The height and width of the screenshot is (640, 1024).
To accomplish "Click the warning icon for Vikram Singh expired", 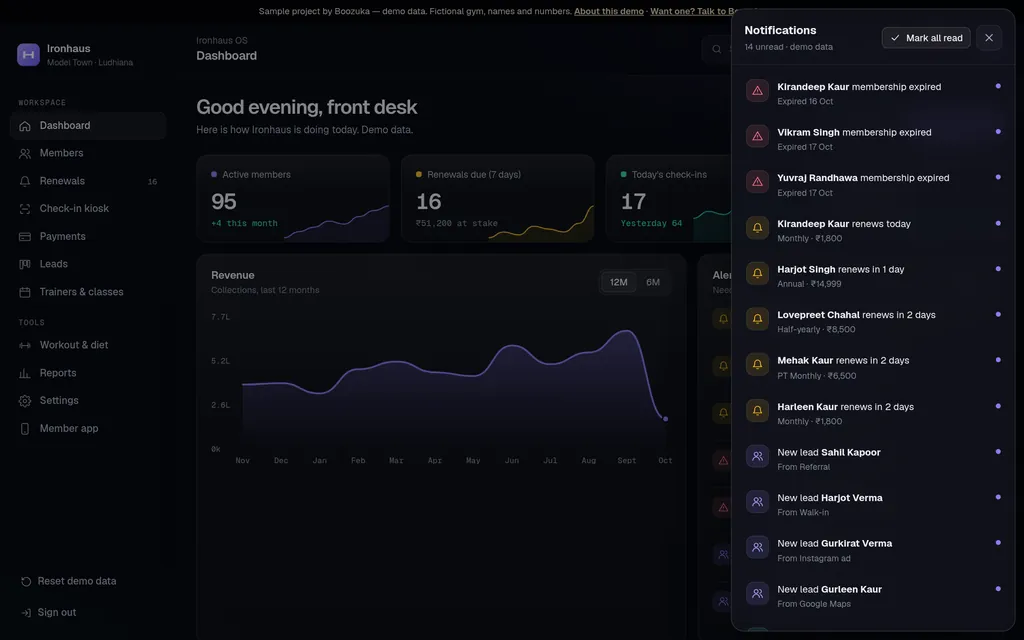I will (758, 136).
